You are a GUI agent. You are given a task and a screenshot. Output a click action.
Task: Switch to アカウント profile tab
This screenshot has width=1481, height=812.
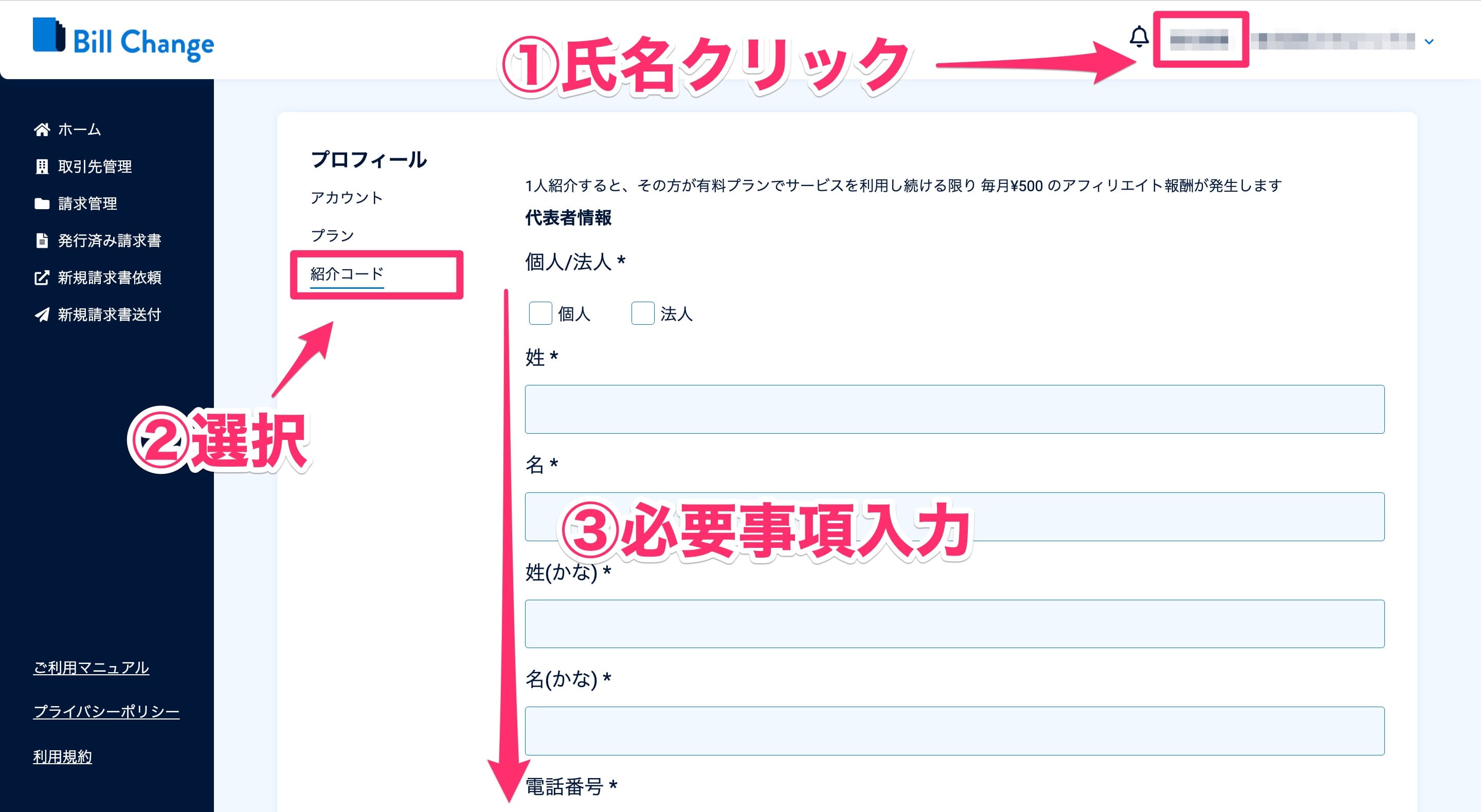point(347,198)
